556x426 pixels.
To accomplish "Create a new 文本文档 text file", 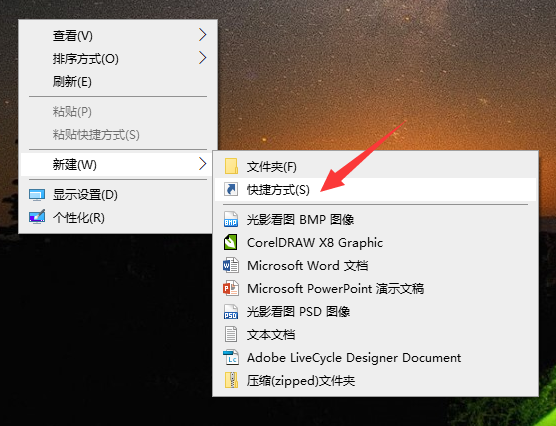I will 376,335.
